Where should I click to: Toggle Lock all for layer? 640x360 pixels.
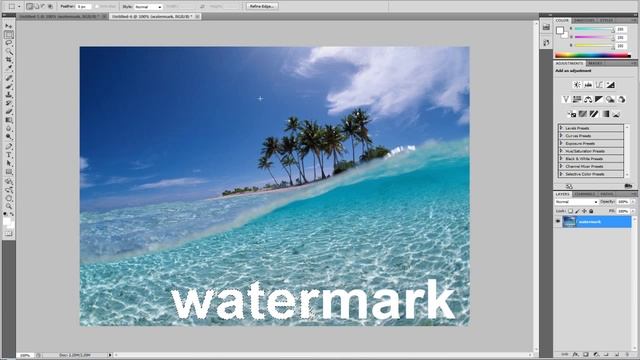point(591,211)
